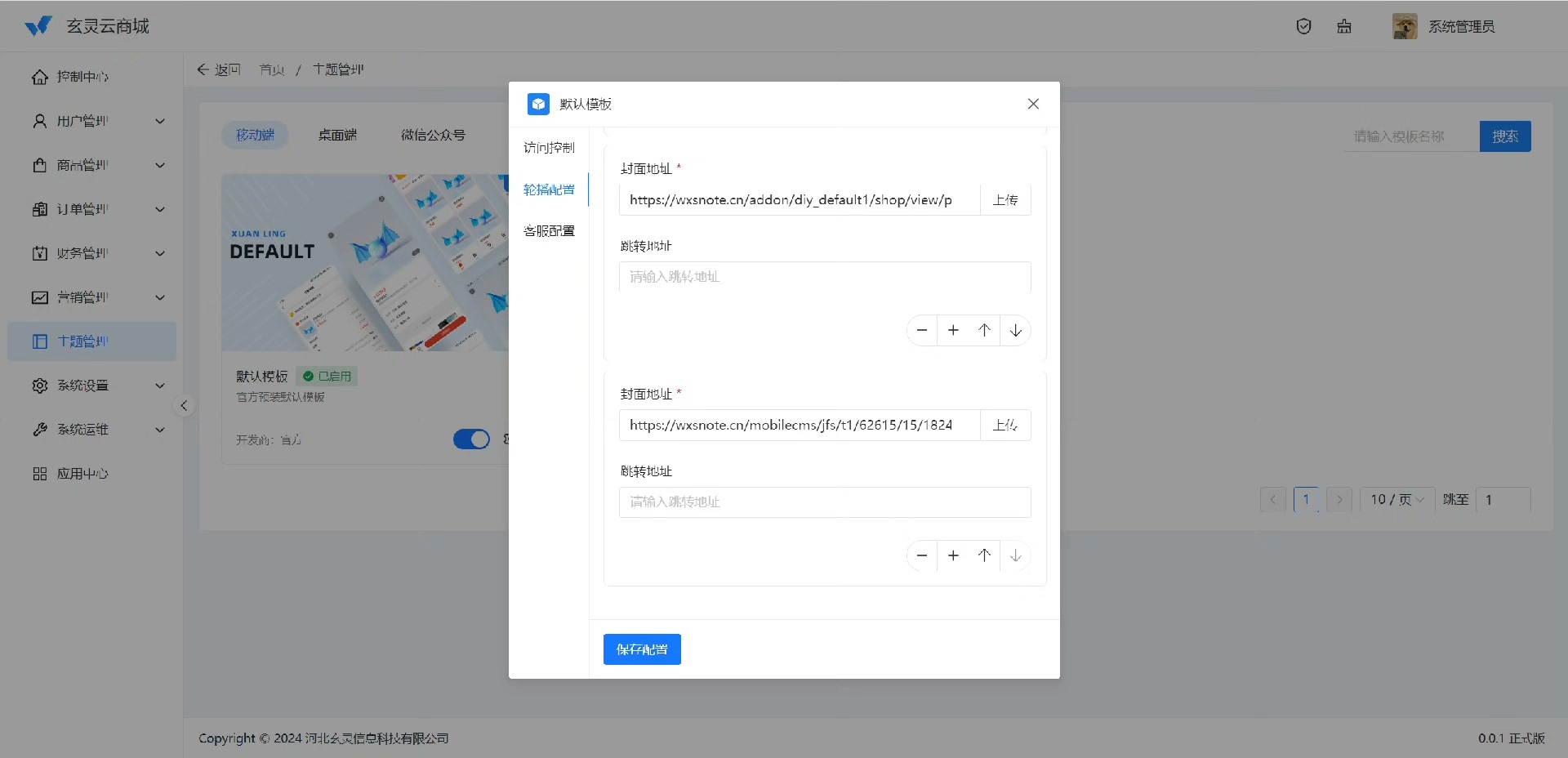Click the 主题管理 layout icon
Screen dimensions: 1568x758
point(40,341)
